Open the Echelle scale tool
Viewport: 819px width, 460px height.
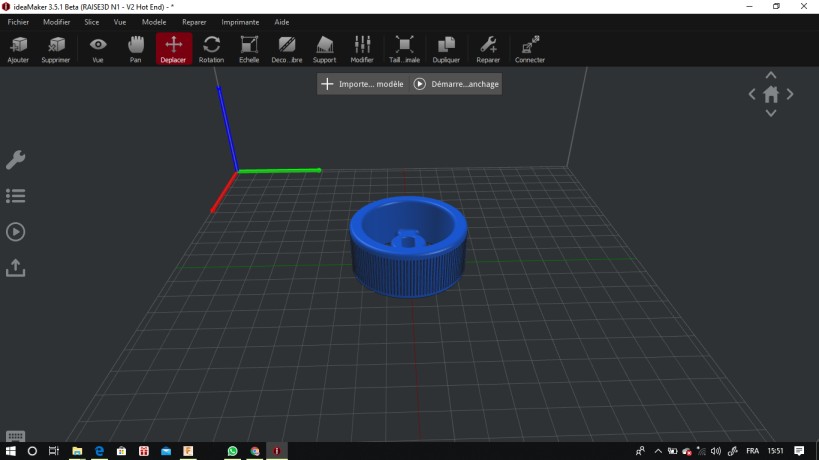249,49
